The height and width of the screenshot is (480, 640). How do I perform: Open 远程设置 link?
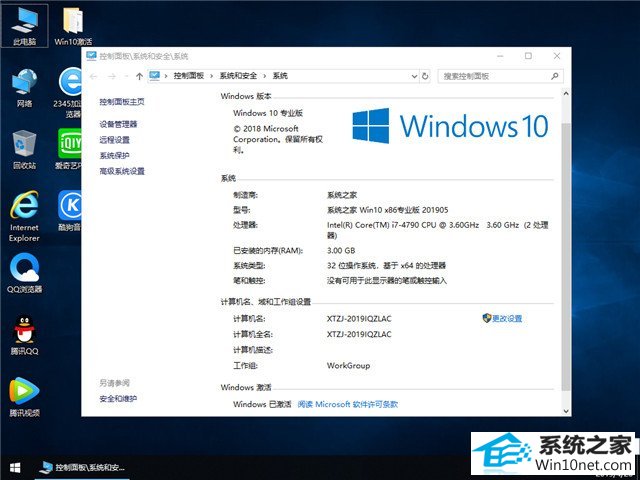[114, 140]
